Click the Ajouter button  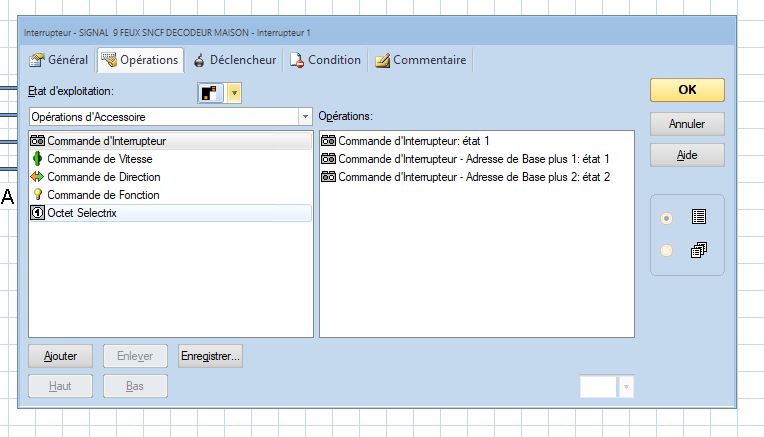60,356
